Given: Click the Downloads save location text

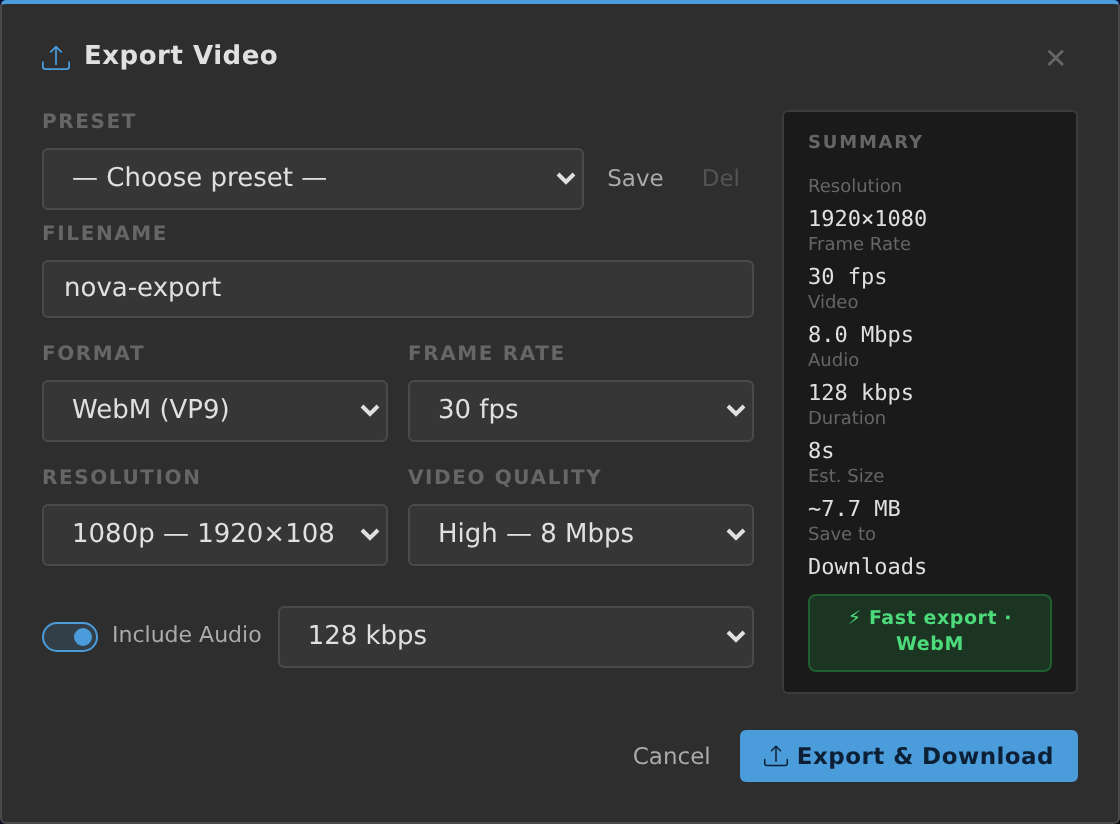Looking at the screenshot, I should tap(867, 566).
